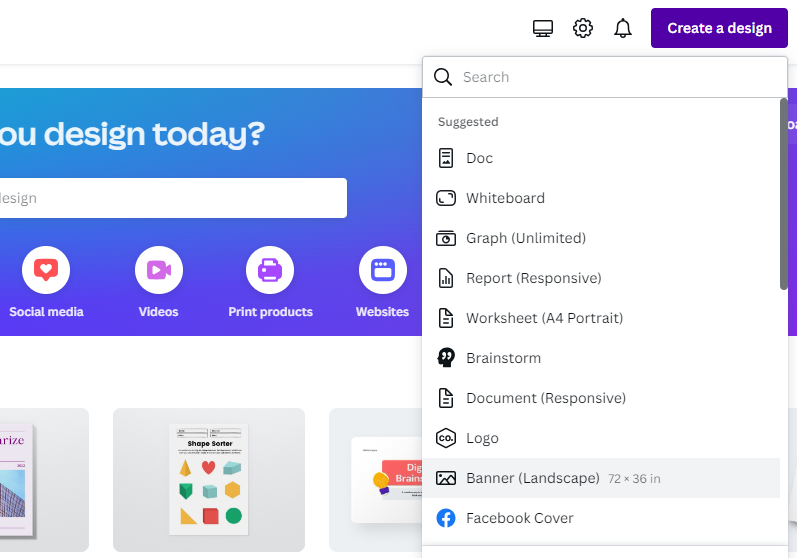This screenshot has height=558, width=797.
Task: Open Websites category icon
Action: pos(383,270)
